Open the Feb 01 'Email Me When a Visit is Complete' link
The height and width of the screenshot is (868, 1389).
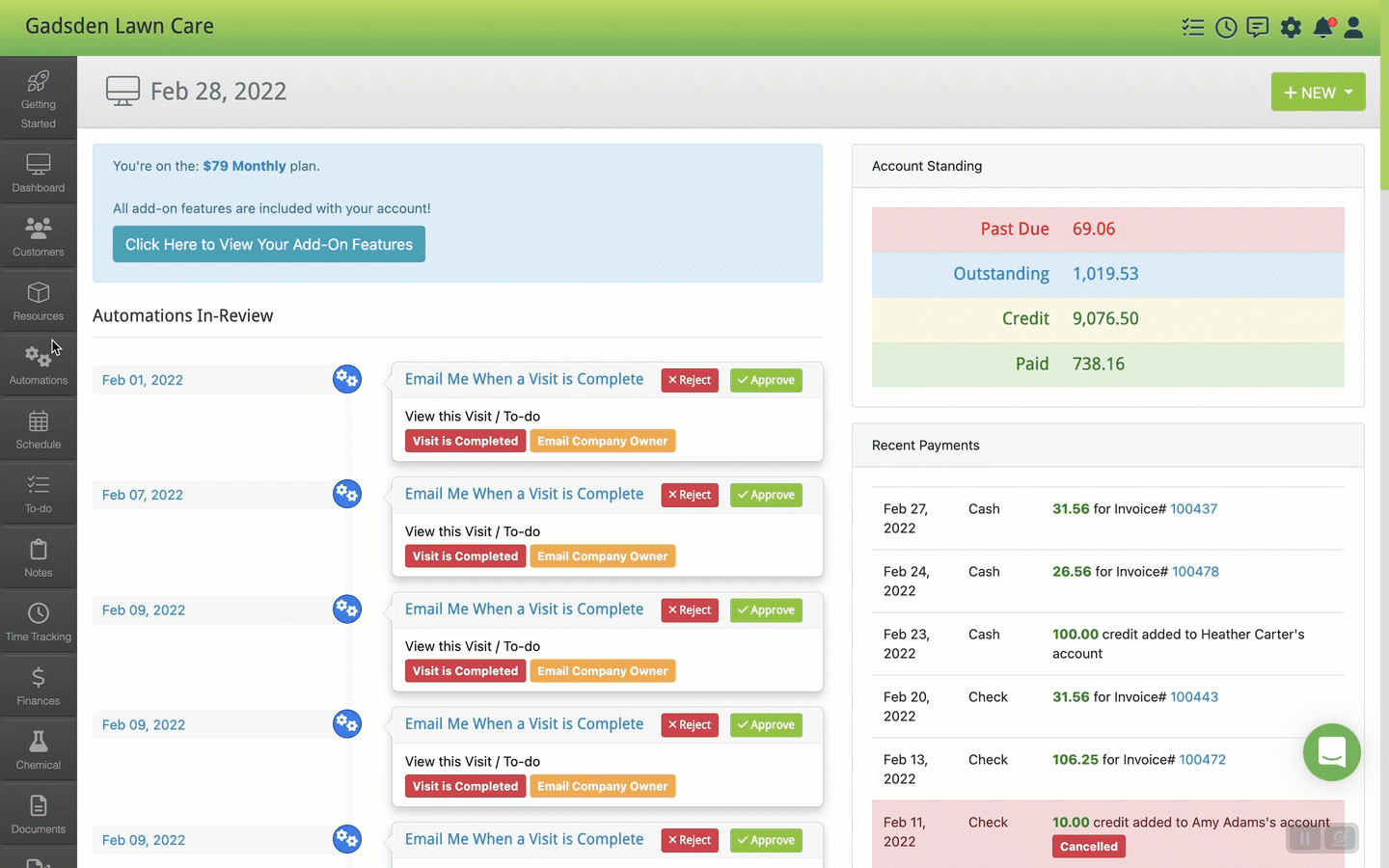click(x=524, y=379)
